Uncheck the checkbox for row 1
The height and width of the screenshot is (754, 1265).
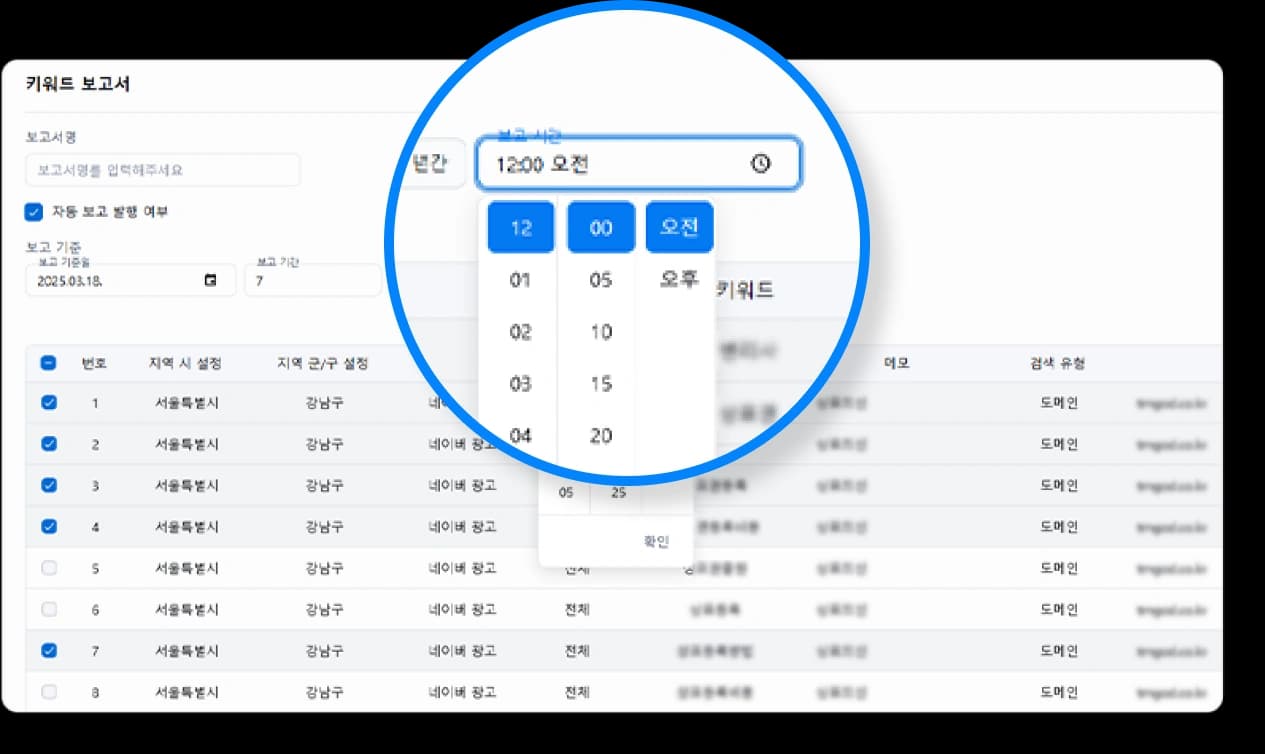point(49,403)
